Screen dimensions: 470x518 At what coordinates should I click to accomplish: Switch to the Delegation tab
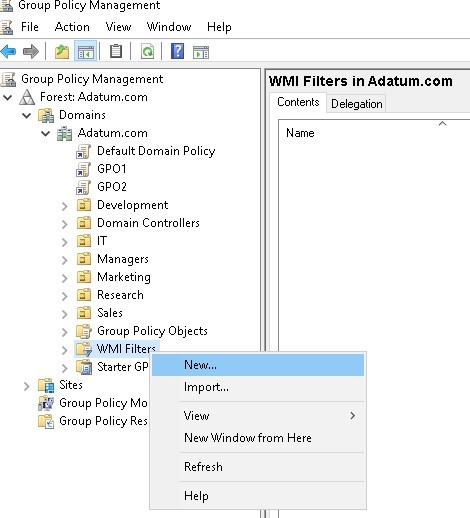(x=356, y=104)
